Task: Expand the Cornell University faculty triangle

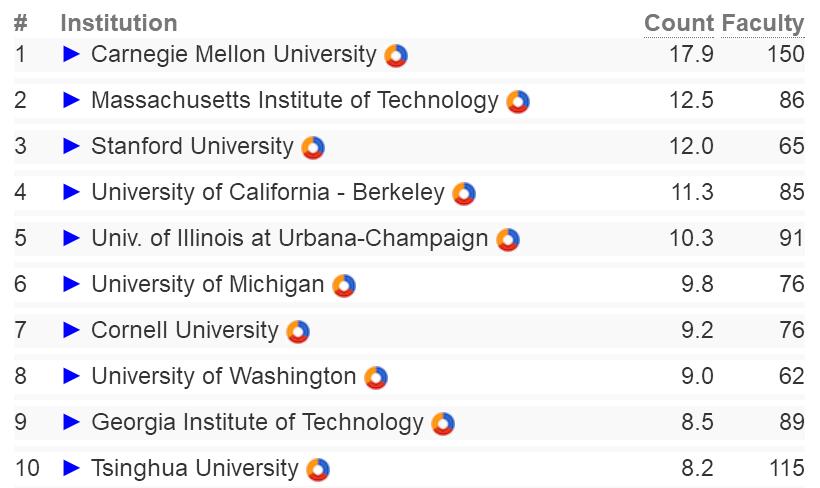Action: pyautogui.click(x=71, y=330)
